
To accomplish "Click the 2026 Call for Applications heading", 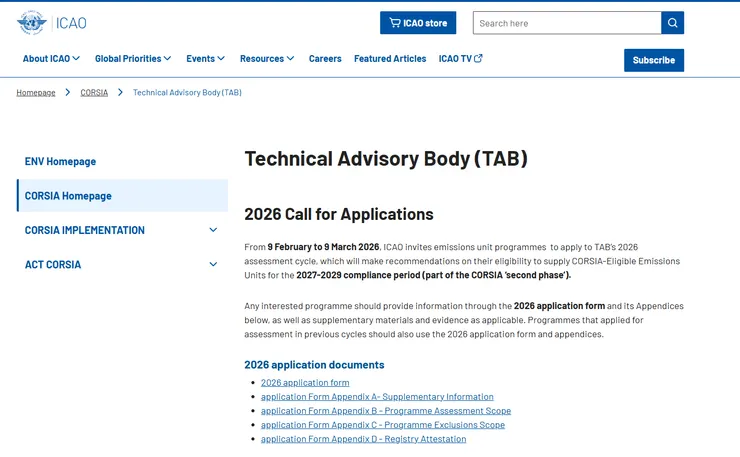I will pos(339,214).
